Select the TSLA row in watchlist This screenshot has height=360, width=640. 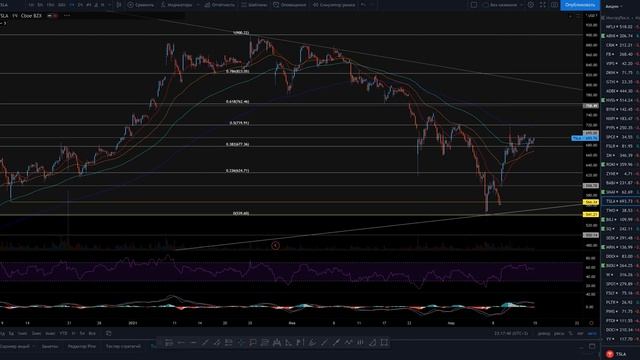(621, 201)
